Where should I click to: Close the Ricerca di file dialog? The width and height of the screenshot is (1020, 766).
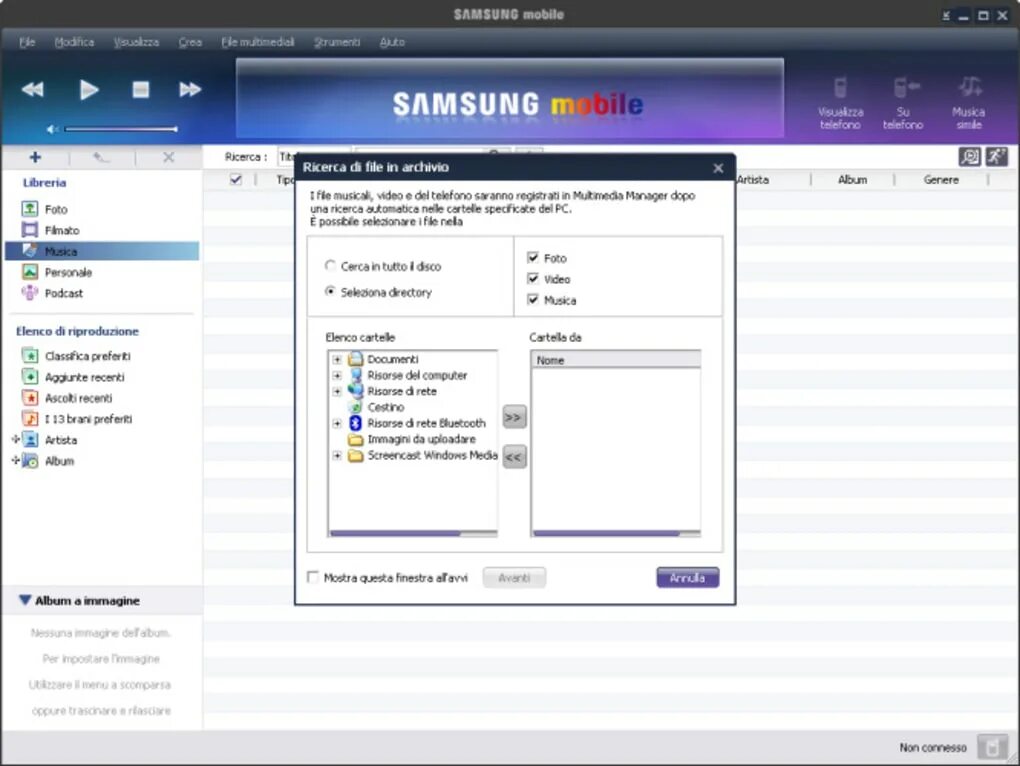coord(718,168)
